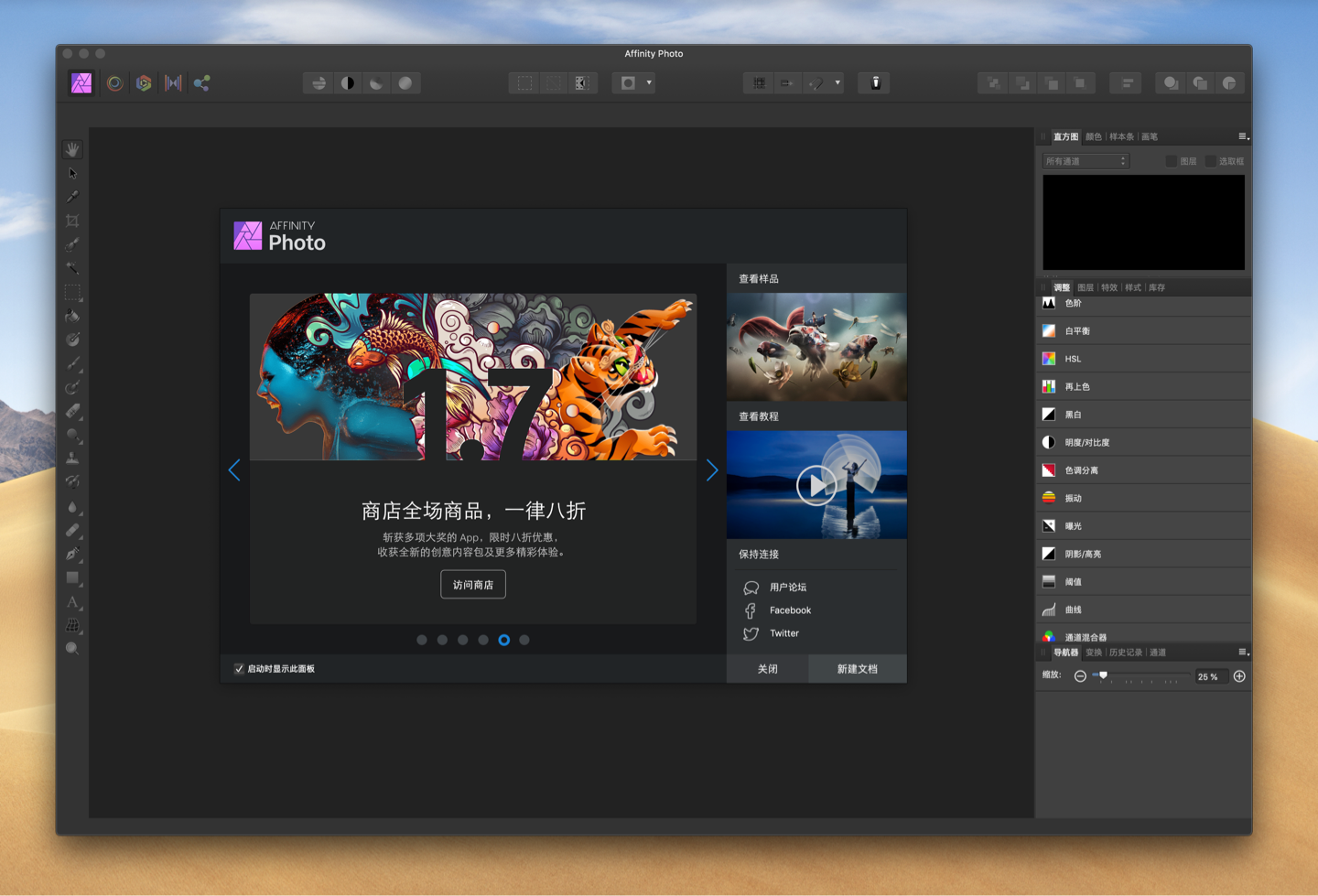Select the Color Picker eyedropper tool
This screenshot has height=896, width=1318.
(72, 197)
